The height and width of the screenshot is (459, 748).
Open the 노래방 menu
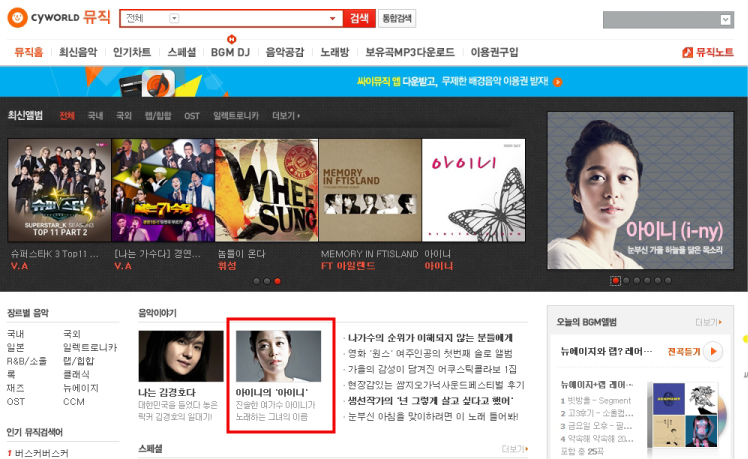point(334,52)
